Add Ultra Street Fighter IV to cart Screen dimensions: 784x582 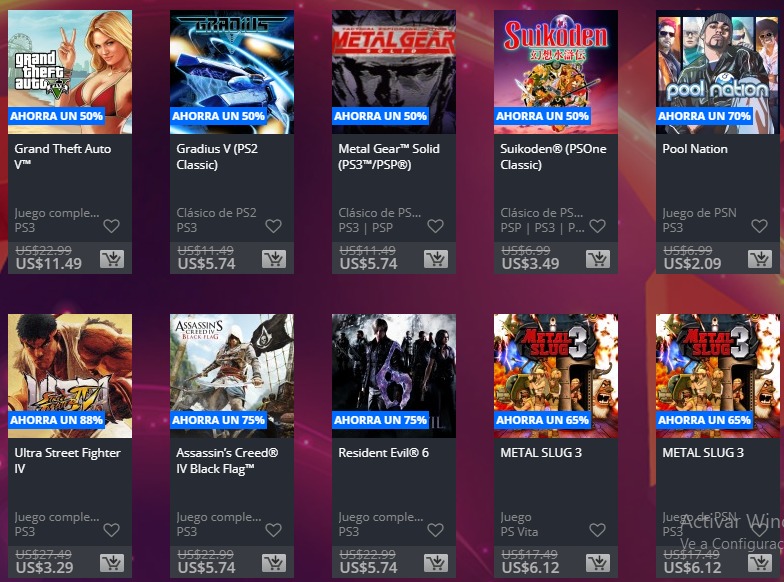[112, 563]
